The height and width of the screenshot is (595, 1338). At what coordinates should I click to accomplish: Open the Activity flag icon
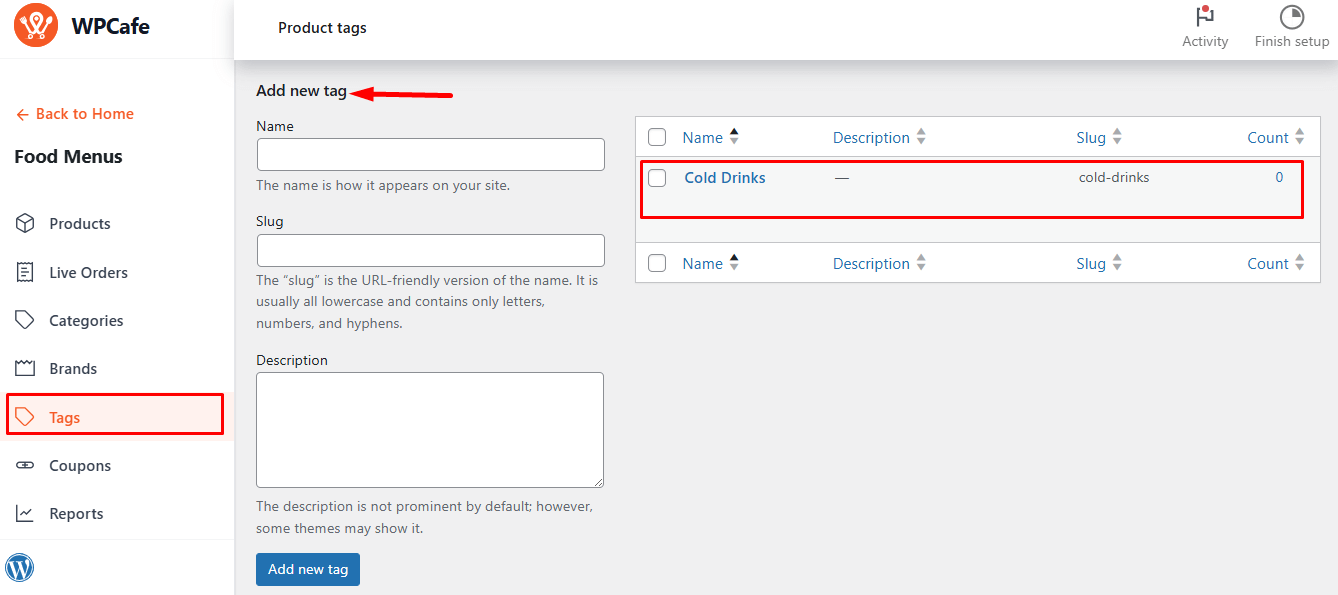point(1204,18)
